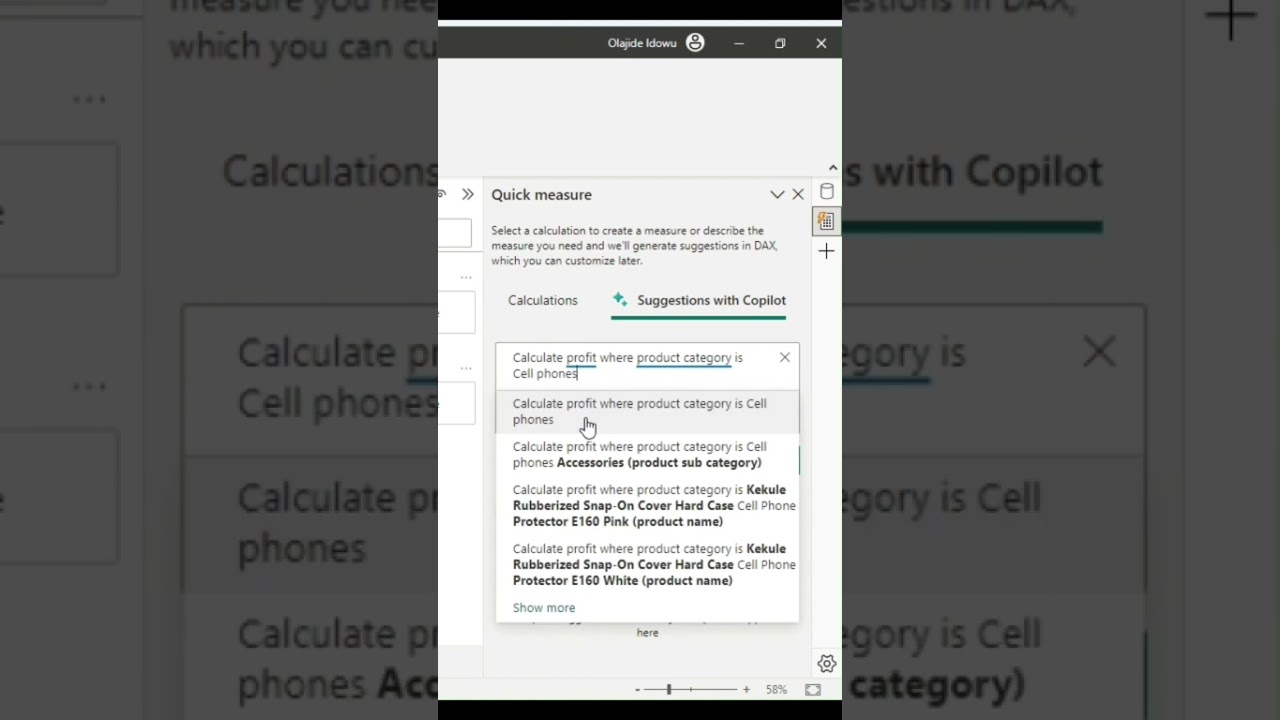
Task: Select the Quick measure pane icon
Action: pos(826,221)
